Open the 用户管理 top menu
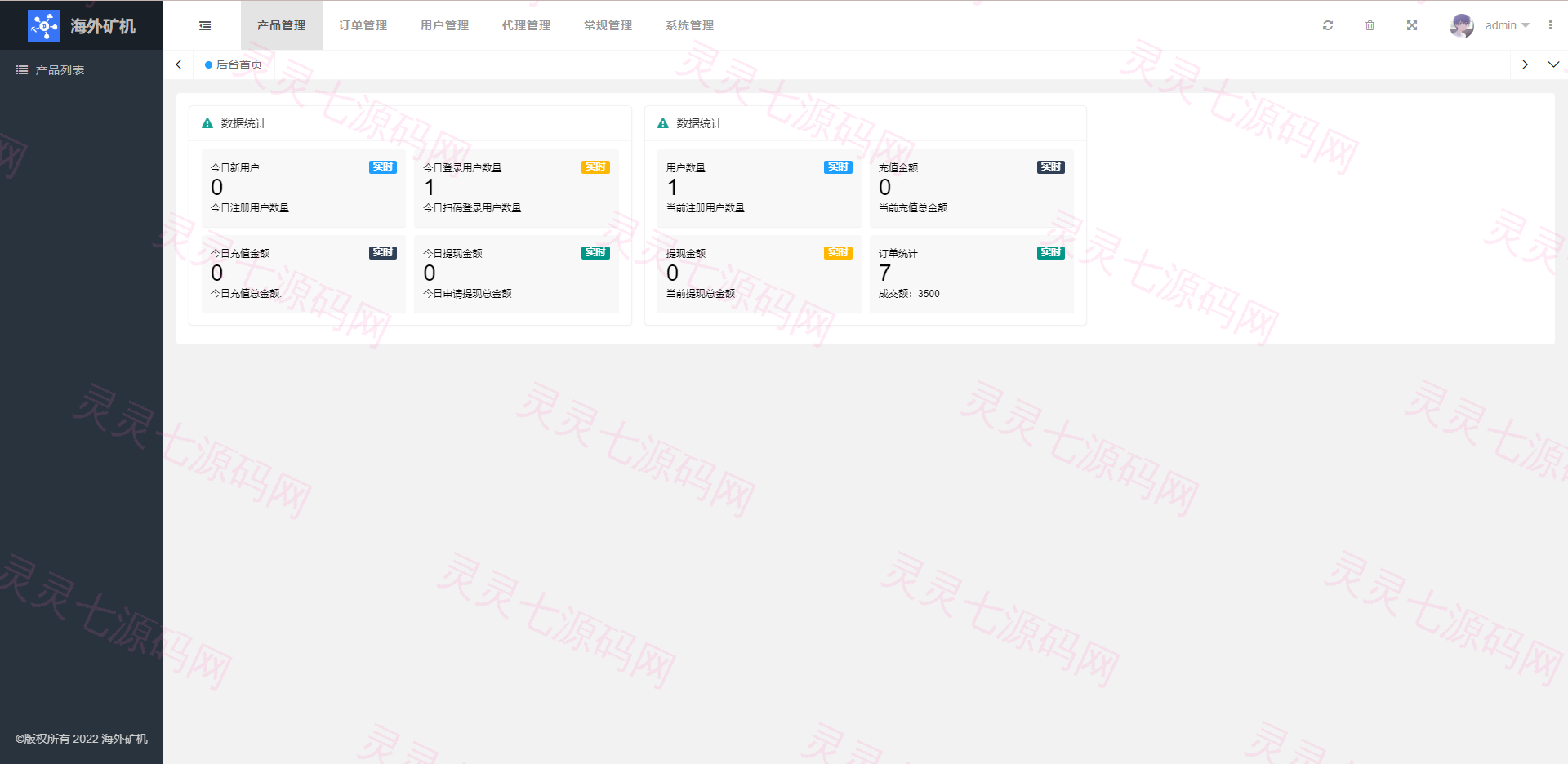Image resolution: width=1568 pixels, height=764 pixels. point(444,25)
